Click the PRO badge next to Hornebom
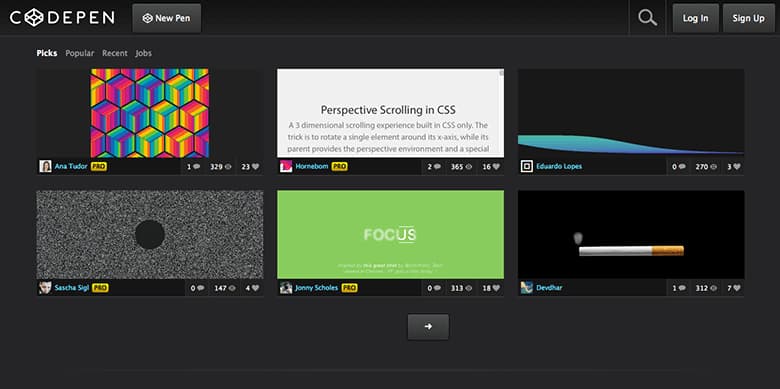Image resolution: width=780 pixels, height=389 pixels. tap(340, 167)
